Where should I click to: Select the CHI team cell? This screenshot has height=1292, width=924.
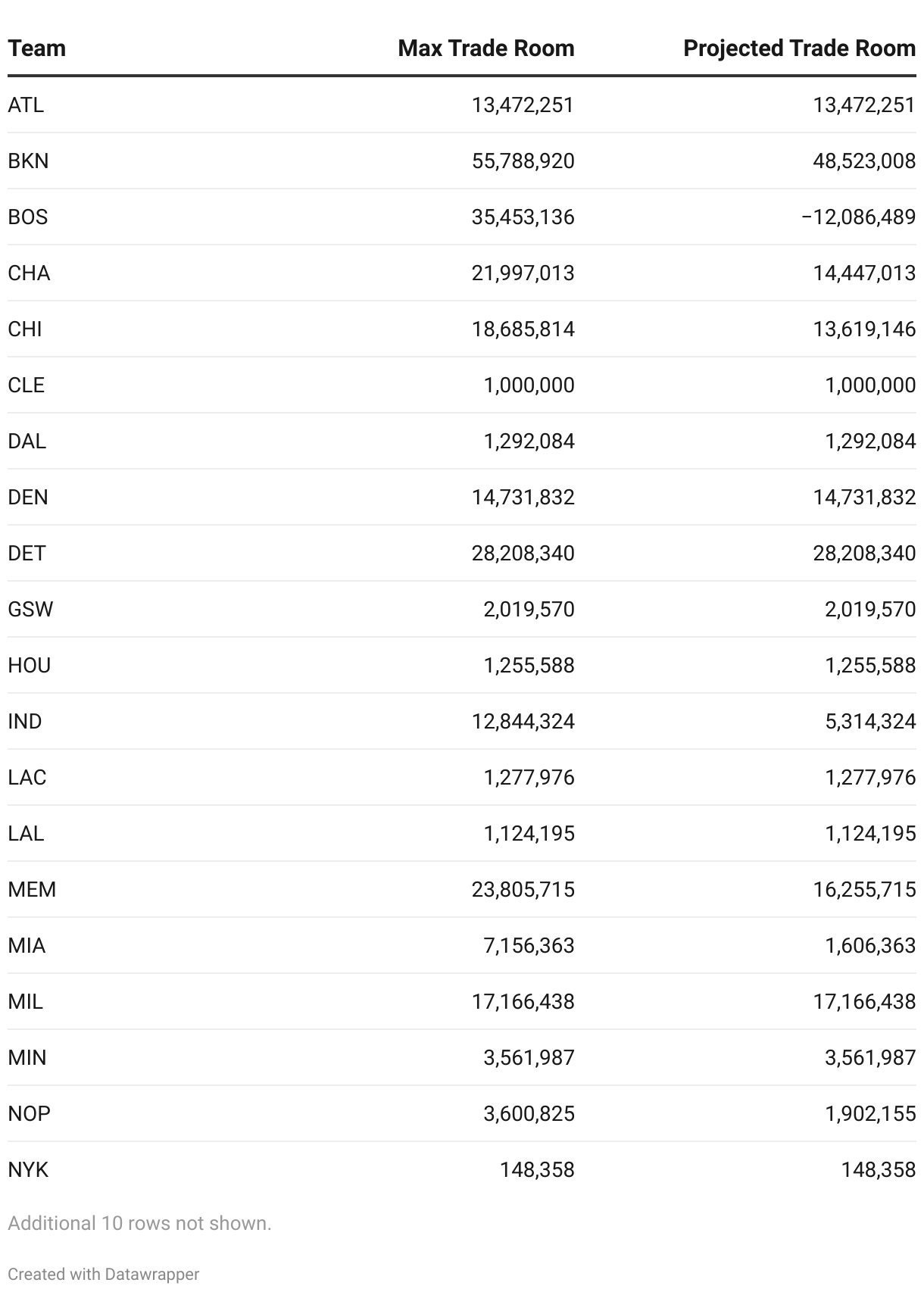25,329
